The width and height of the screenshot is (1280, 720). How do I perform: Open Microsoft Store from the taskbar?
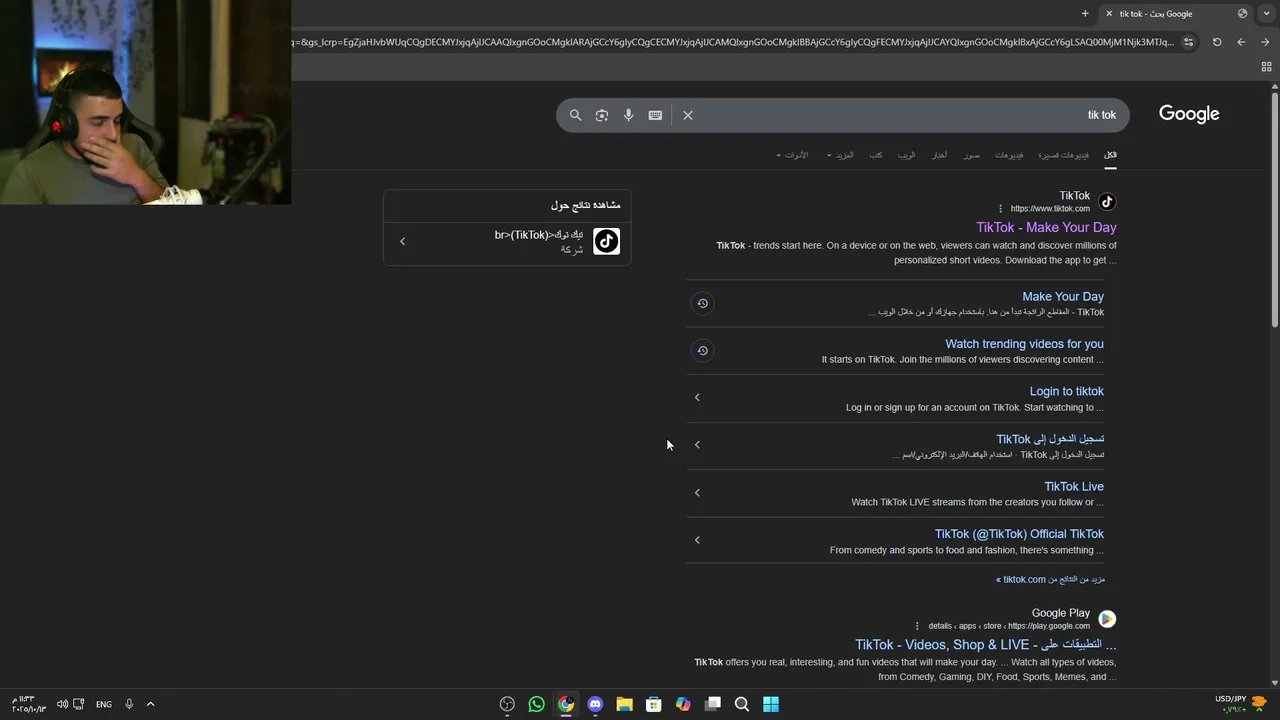[x=654, y=704]
